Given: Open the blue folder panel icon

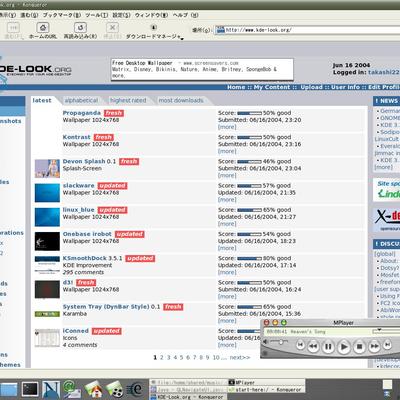Looking at the screenshot, I should [x=8, y=390].
